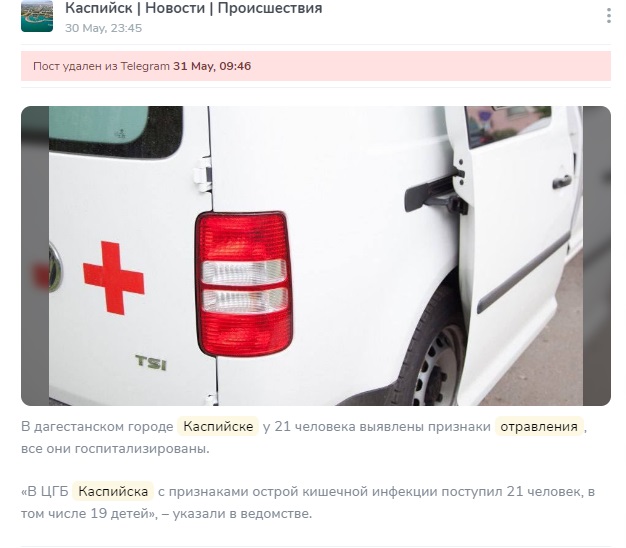Click the paragraph starting В дагестанском городе

pyautogui.click(x=304, y=437)
